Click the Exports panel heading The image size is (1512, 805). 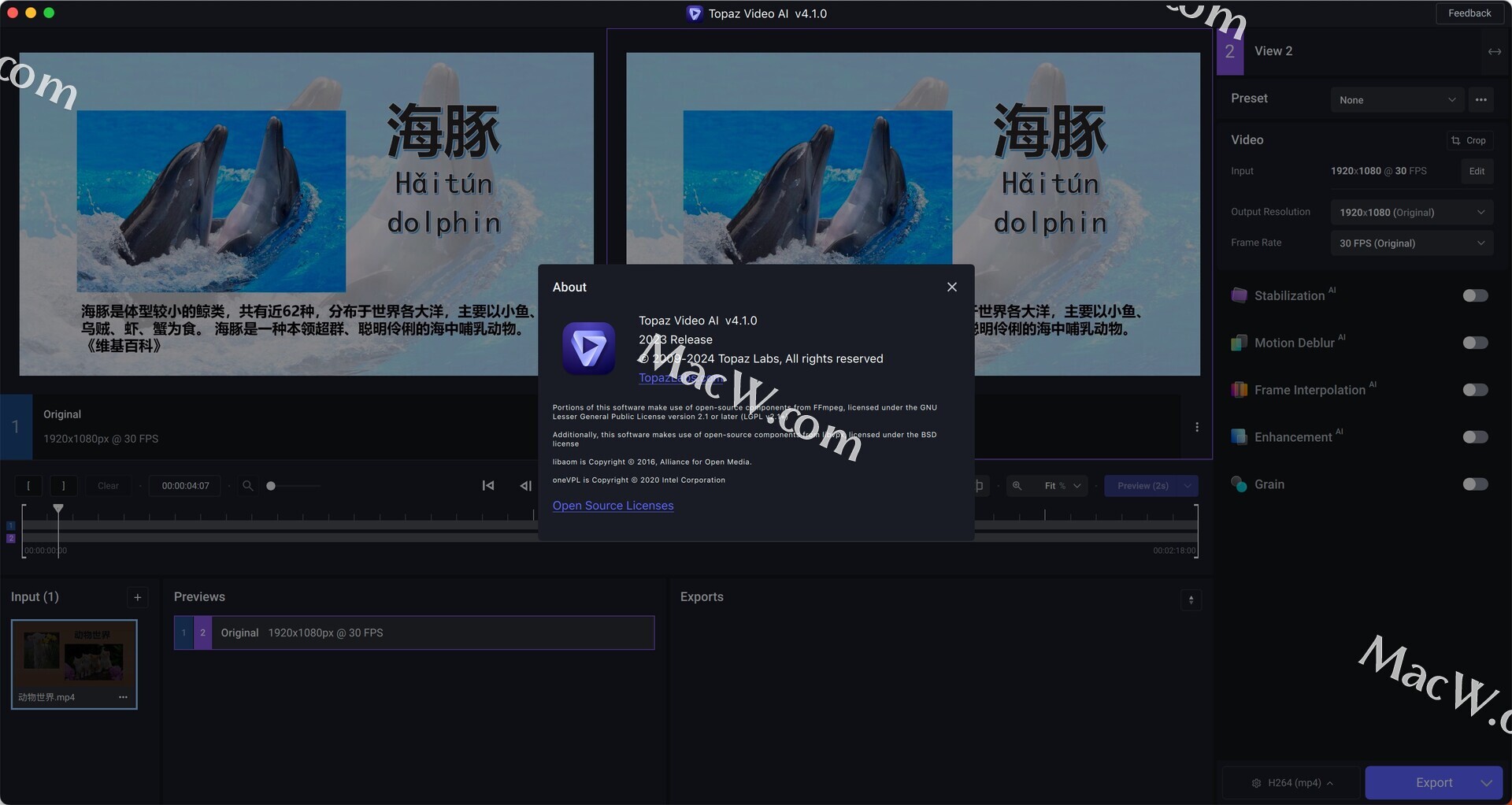point(702,597)
